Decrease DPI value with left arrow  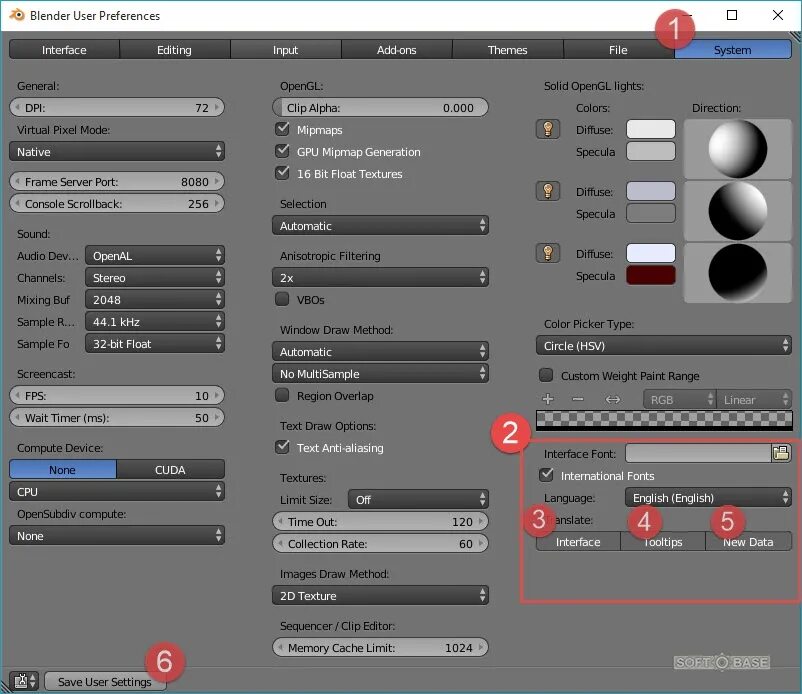tap(17, 107)
